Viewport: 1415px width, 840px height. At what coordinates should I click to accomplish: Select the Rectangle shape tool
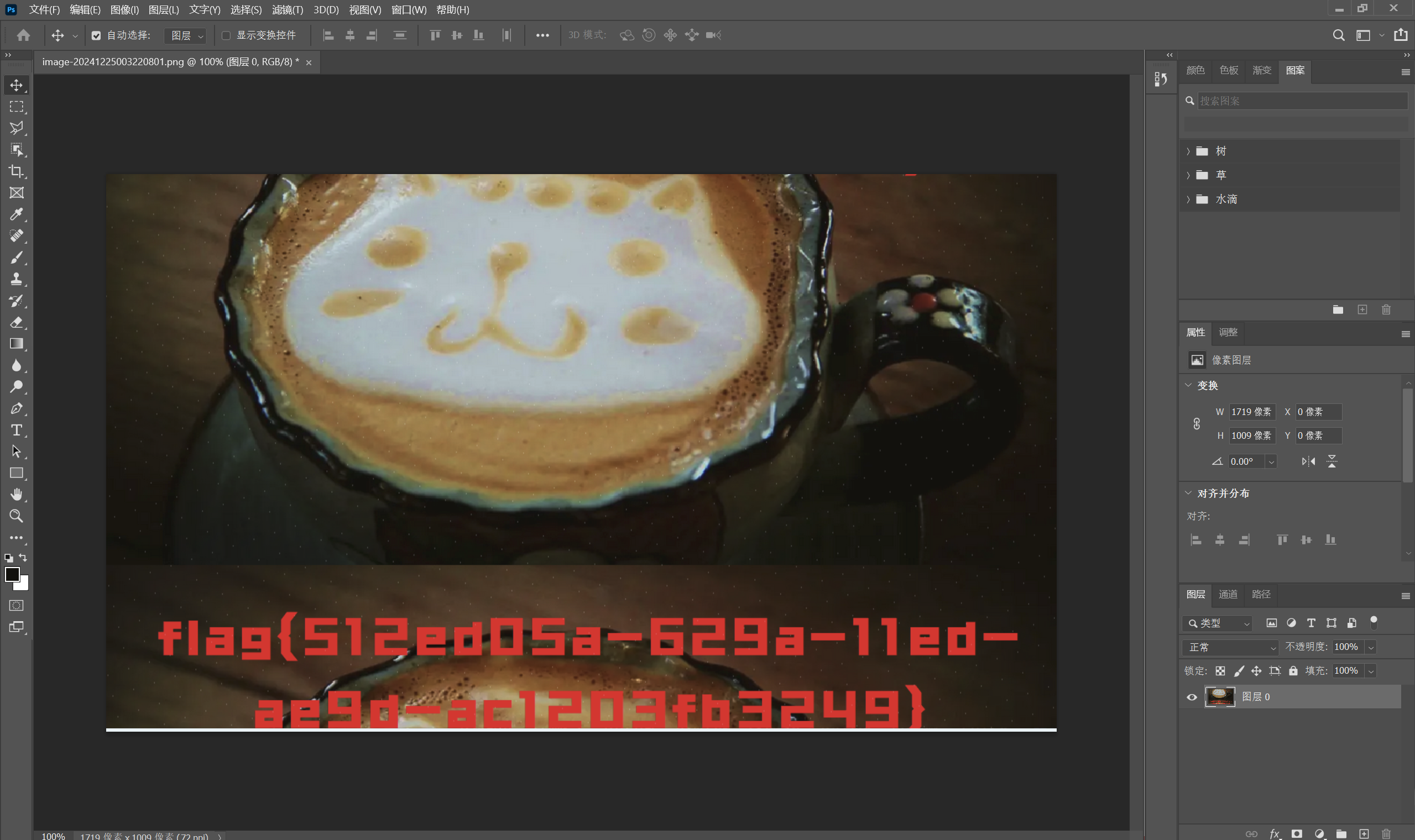coord(17,473)
